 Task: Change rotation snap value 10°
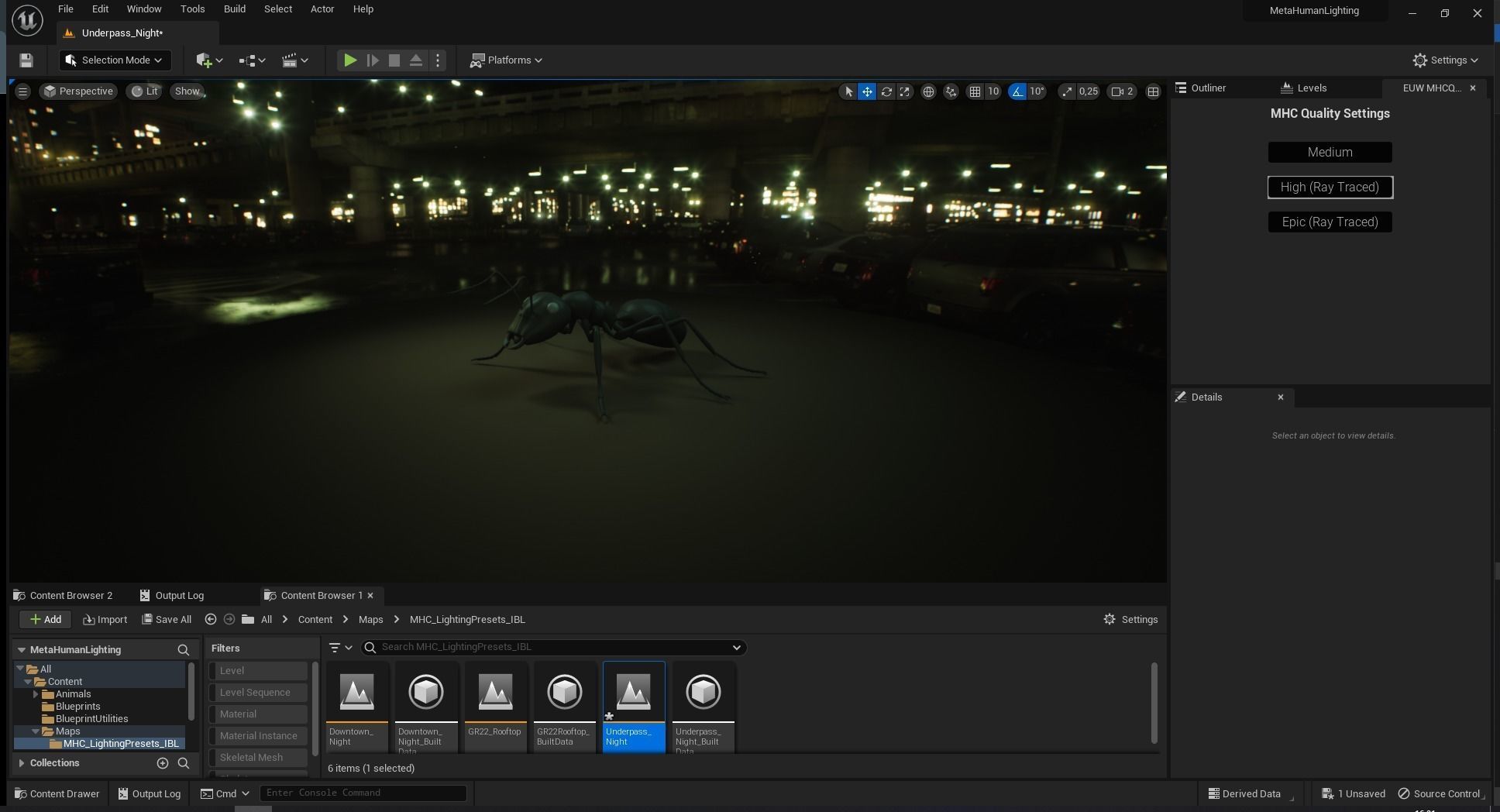pyautogui.click(x=1037, y=91)
